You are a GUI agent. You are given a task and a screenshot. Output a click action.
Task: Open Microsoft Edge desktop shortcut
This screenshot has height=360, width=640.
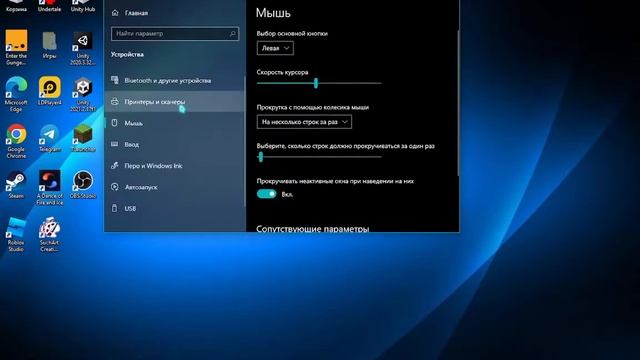point(16,94)
